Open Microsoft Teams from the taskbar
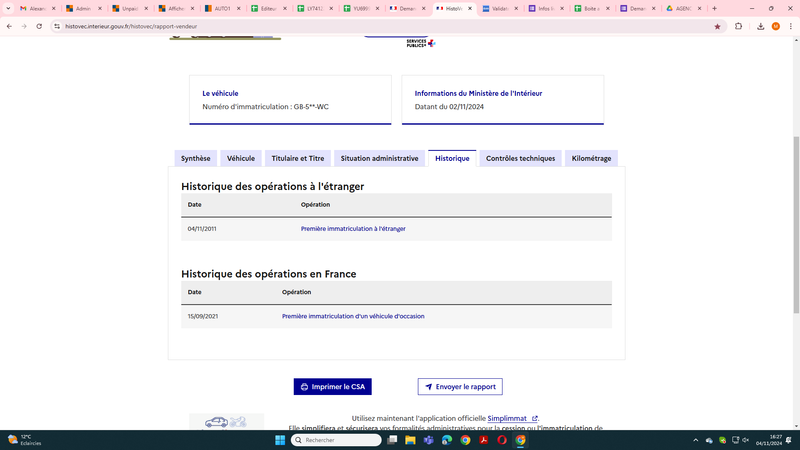 pos(429,440)
